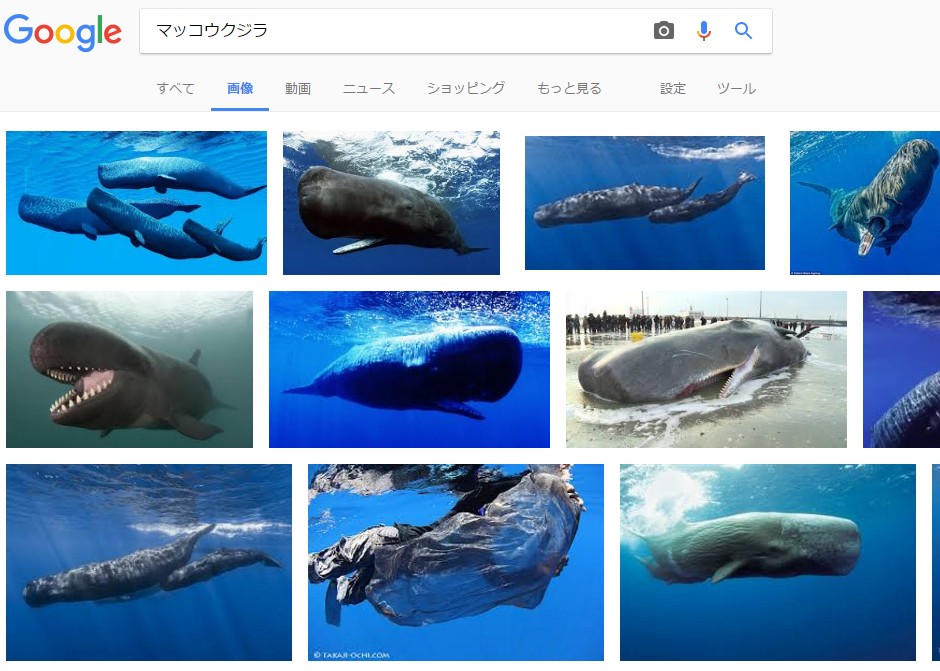Open the beached whale with crowd photo
The height and width of the screenshot is (671, 940).
(706, 369)
